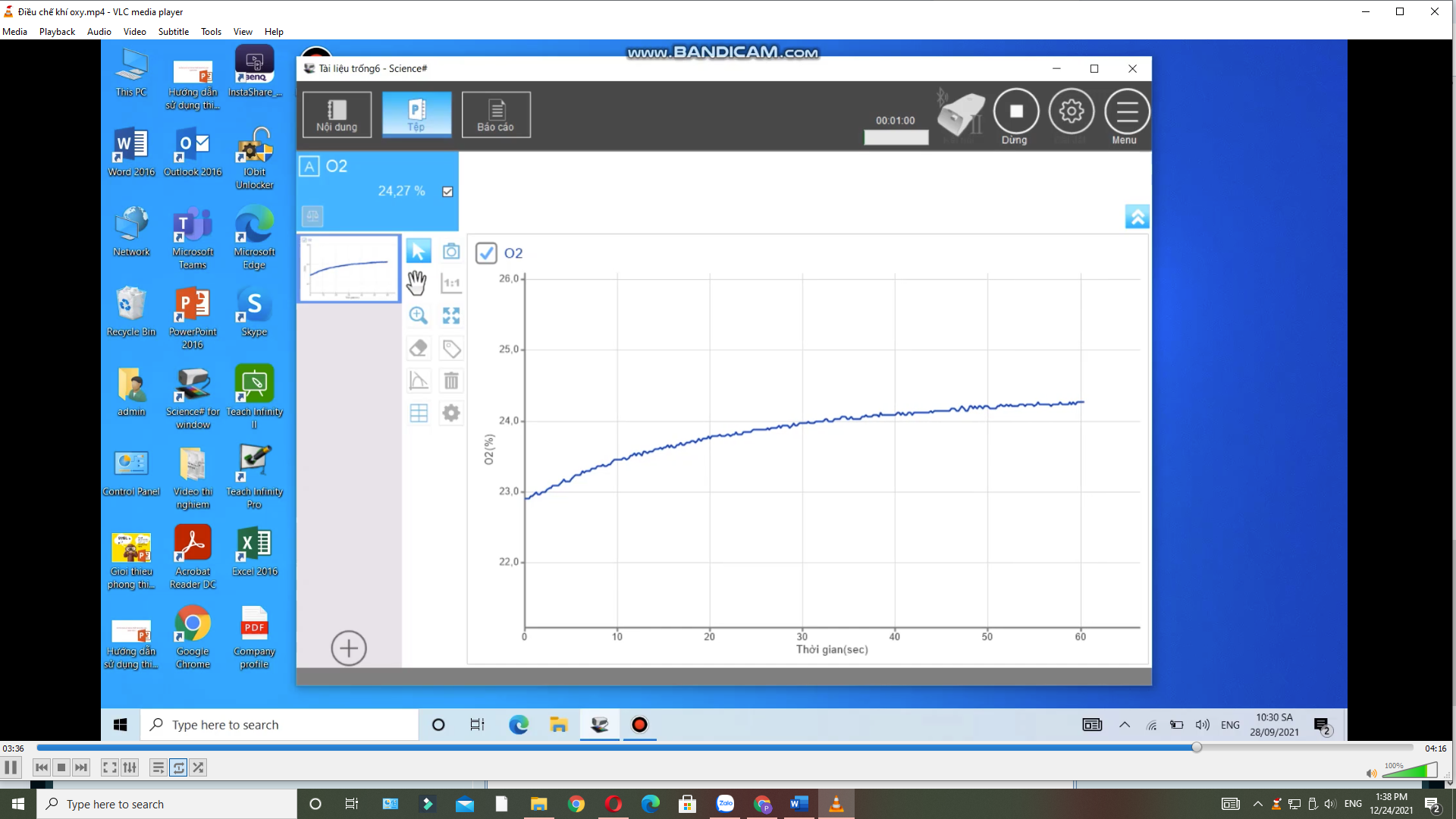
Task: Open VLC Subtitle menu
Action: pos(174,32)
